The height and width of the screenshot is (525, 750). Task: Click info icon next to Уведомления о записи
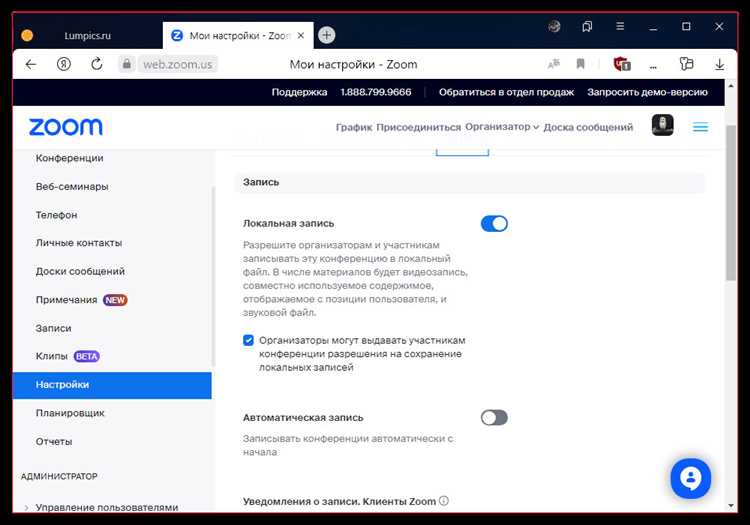click(444, 501)
